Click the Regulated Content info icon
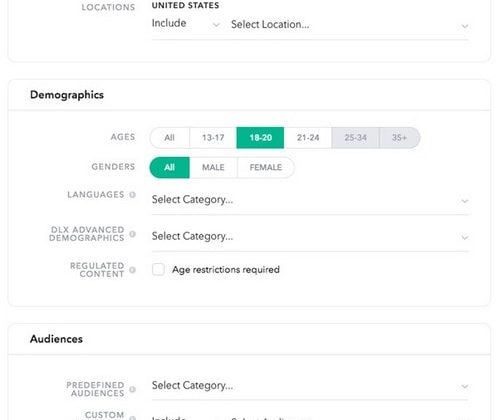The width and height of the screenshot is (500, 420). [132, 270]
